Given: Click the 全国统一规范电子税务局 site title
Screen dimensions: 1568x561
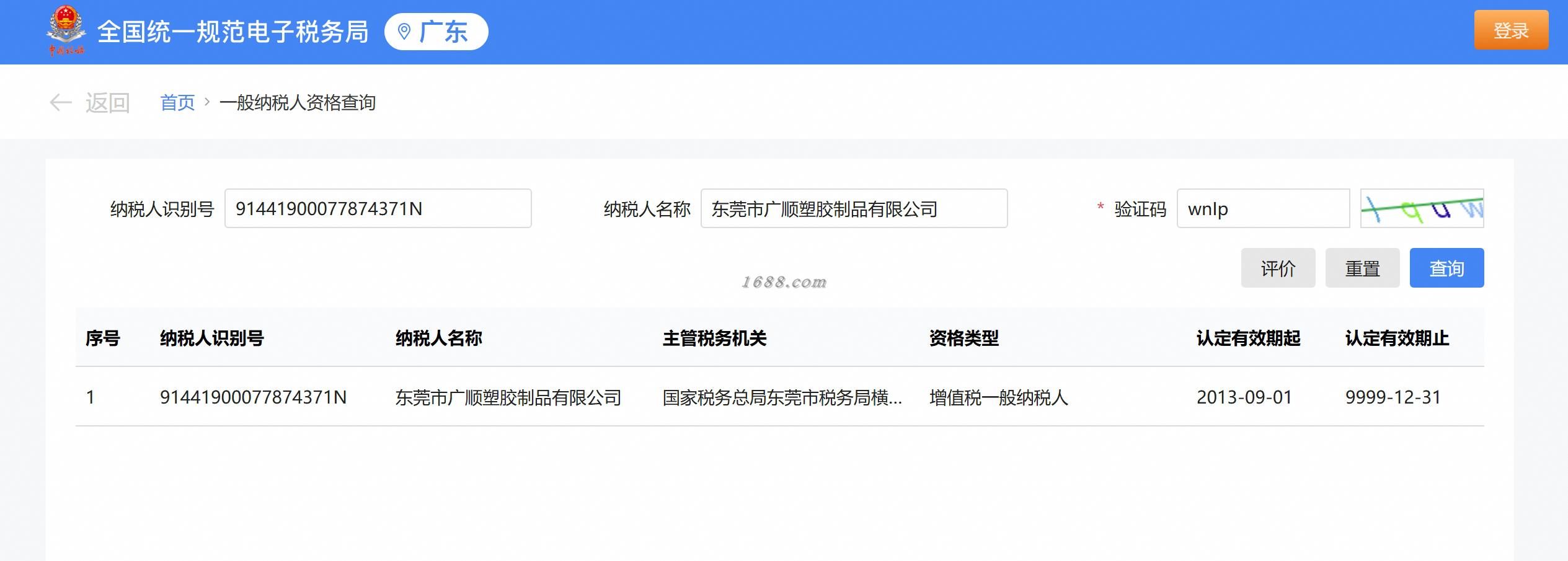Looking at the screenshot, I should coord(233,32).
